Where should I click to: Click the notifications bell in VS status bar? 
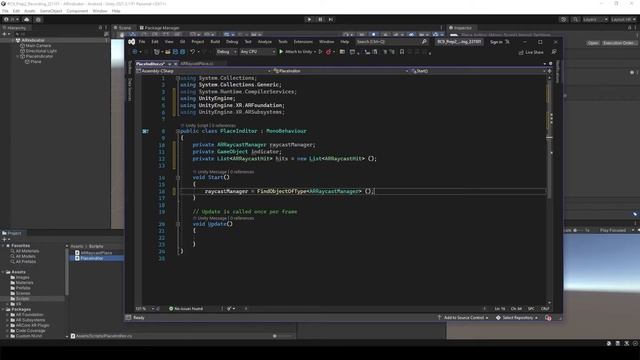click(548, 318)
